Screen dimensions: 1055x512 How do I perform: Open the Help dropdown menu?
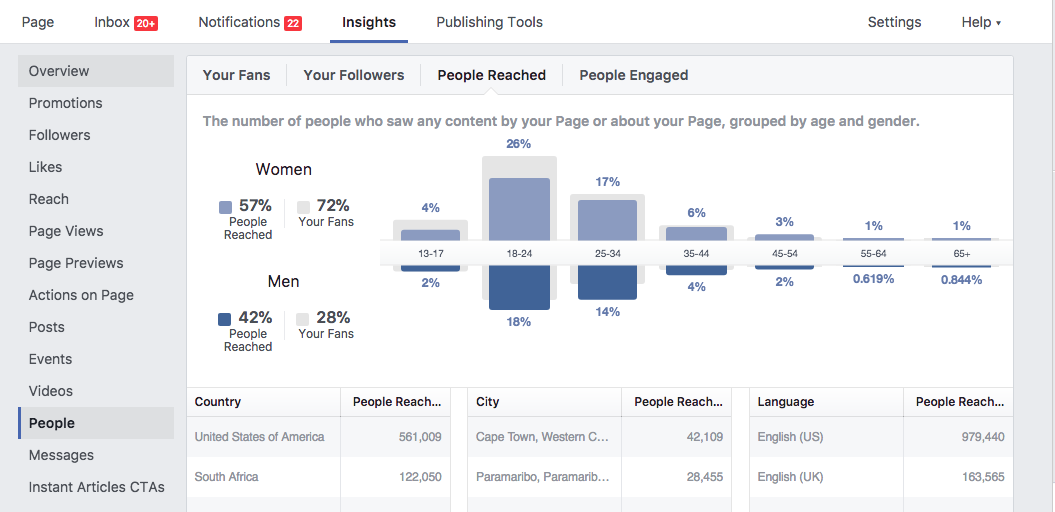click(x=980, y=22)
